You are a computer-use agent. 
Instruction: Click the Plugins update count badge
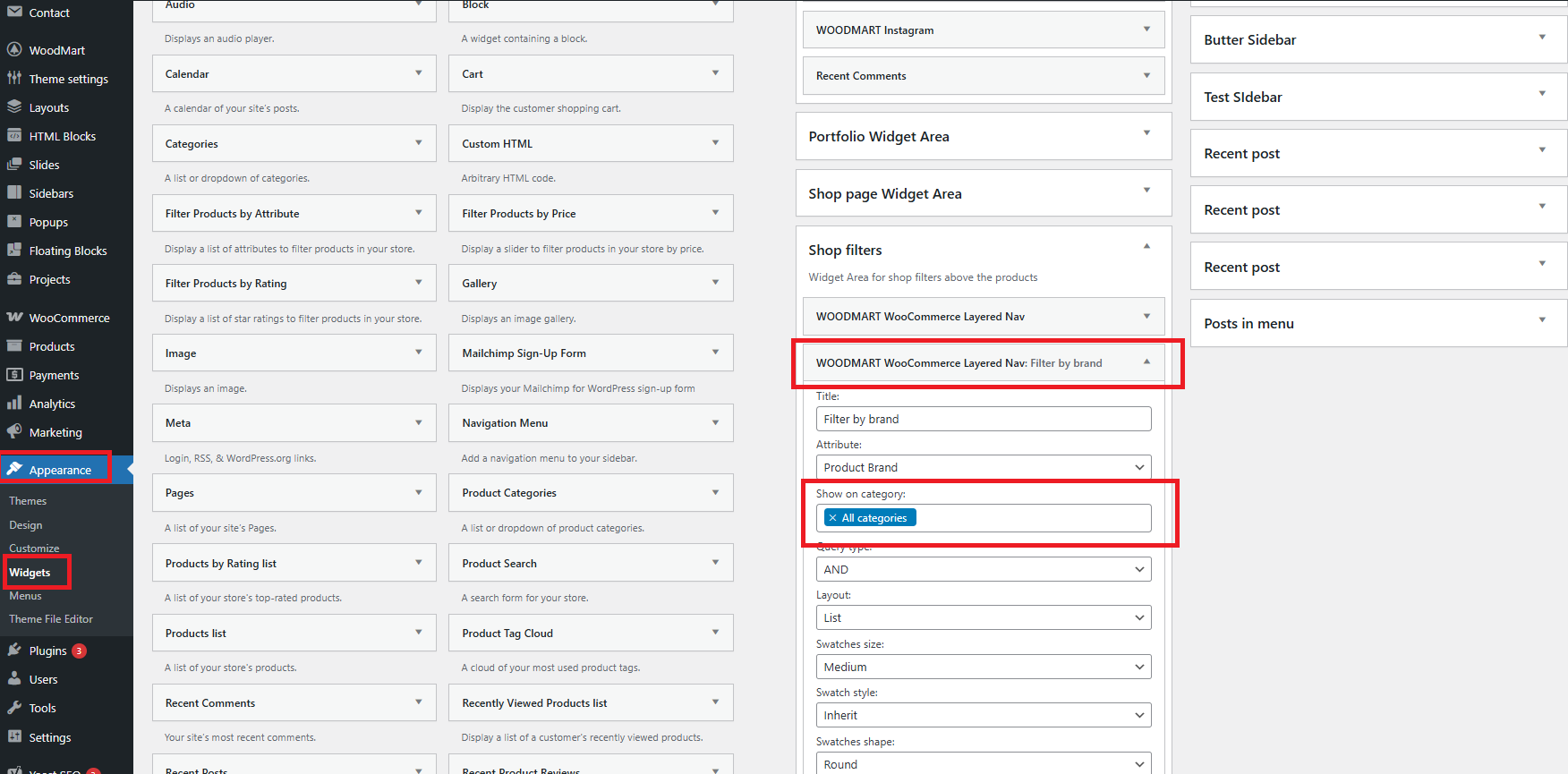(x=80, y=651)
